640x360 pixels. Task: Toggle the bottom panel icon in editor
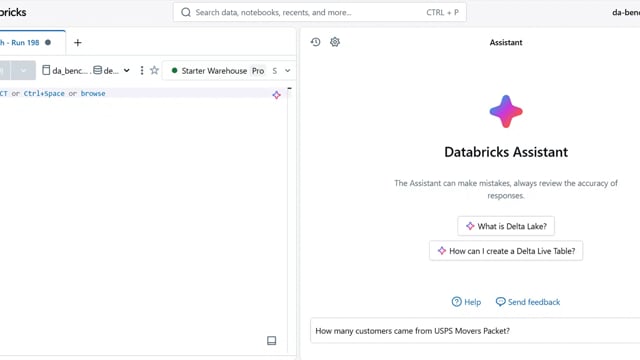pyautogui.click(x=271, y=340)
